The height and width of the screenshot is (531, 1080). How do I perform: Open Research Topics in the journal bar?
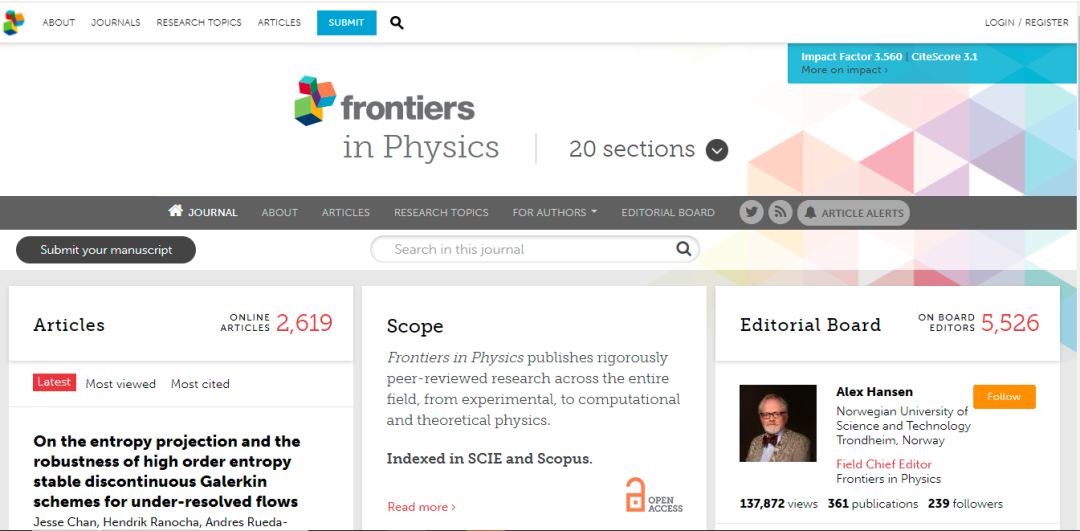(441, 212)
